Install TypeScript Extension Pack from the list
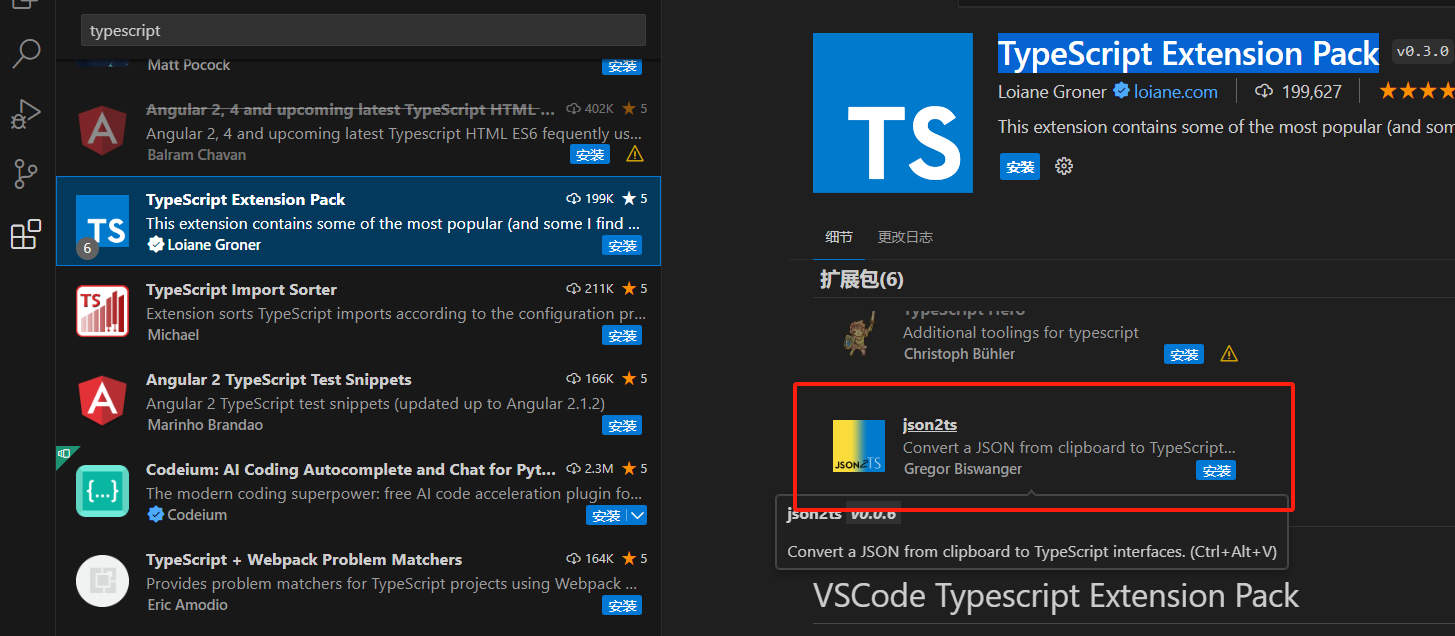This screenshot has height=636, width=1455. (622, 246)
